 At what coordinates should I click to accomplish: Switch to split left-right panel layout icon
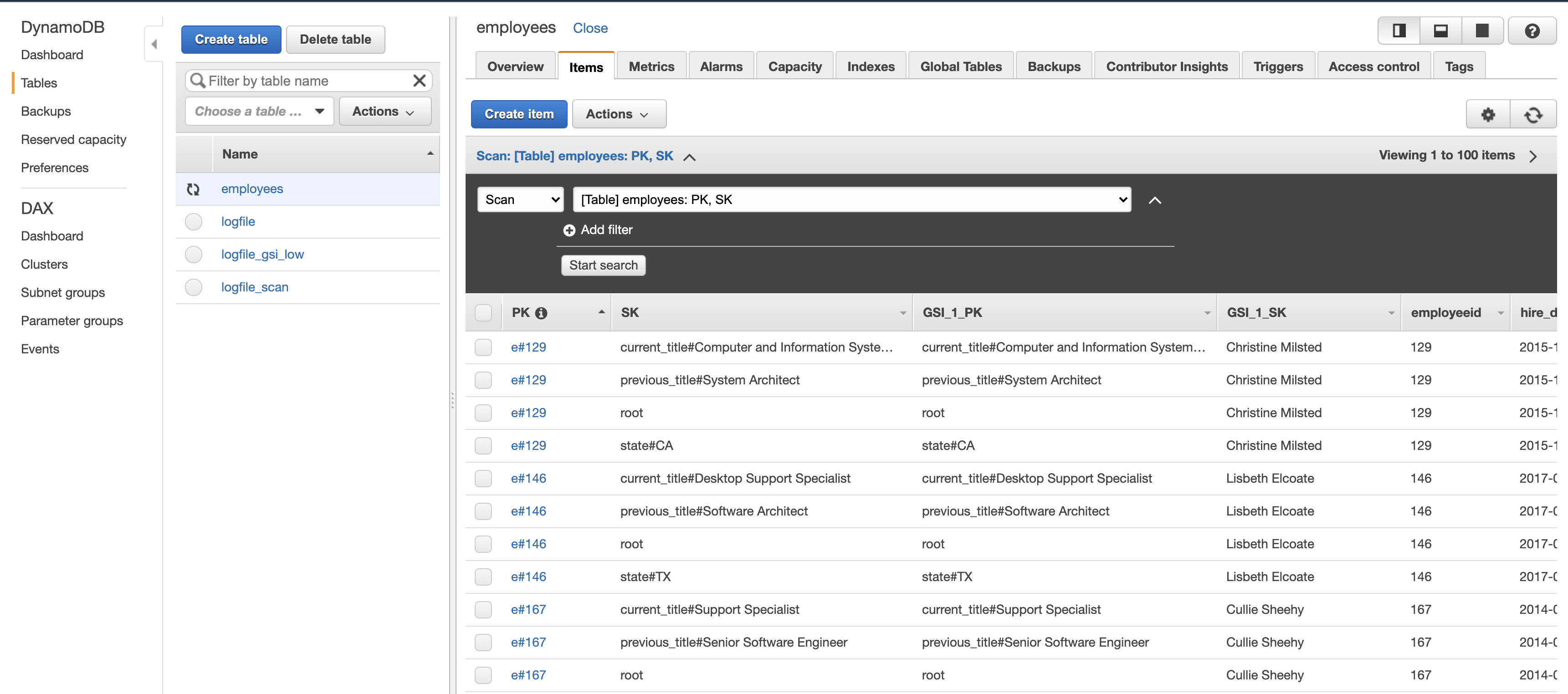point(1399,31)
